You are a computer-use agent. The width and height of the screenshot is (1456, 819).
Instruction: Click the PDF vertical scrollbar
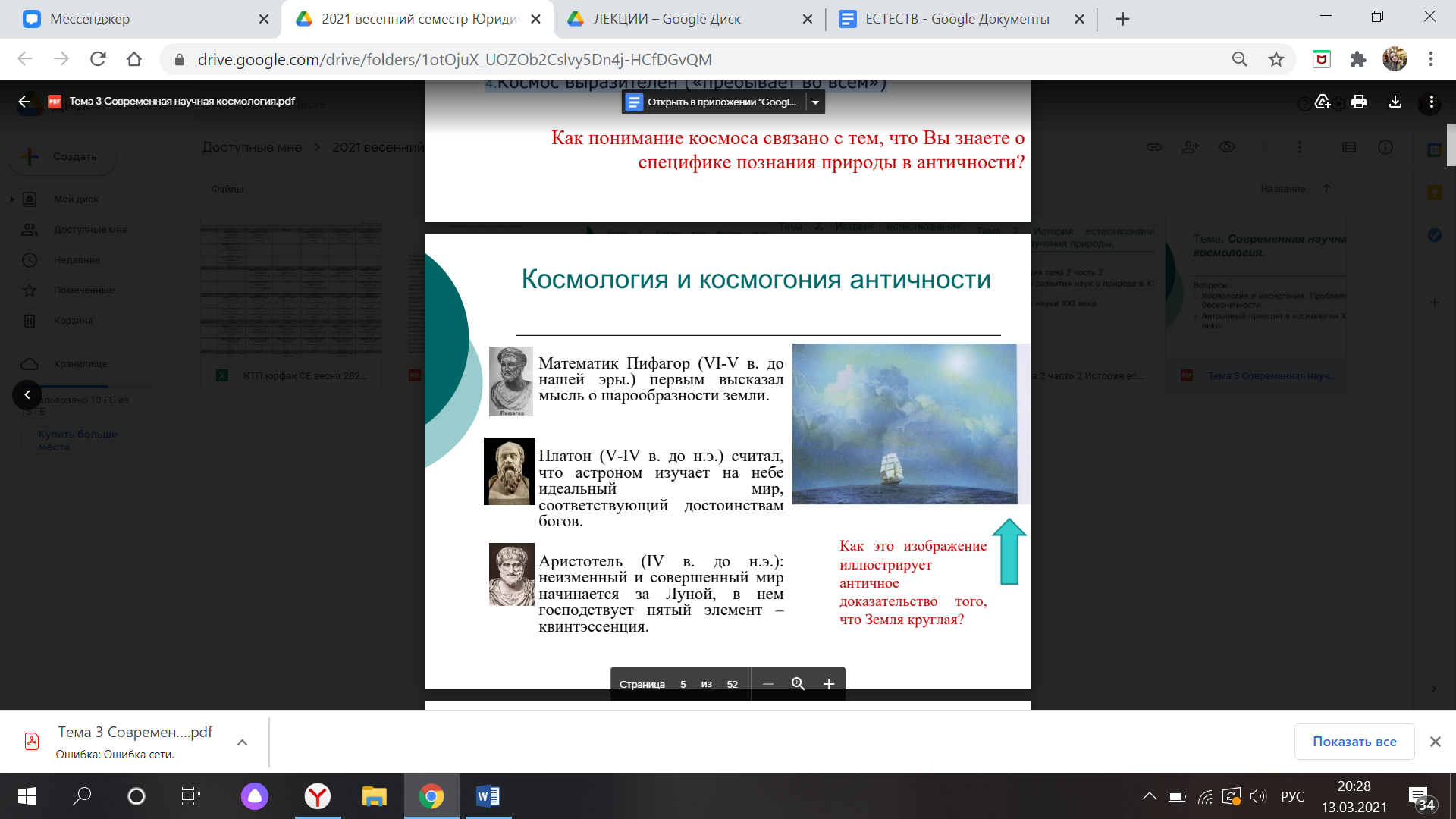tap(1451, 144)
